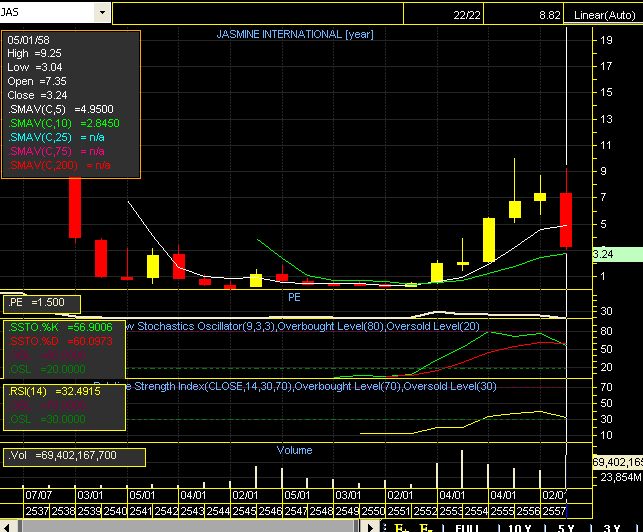Click the F- zoom-out icon
Image resolution: width=643 pixels, height=532 pixels.
pyautogui.click(x=426, y=528)
